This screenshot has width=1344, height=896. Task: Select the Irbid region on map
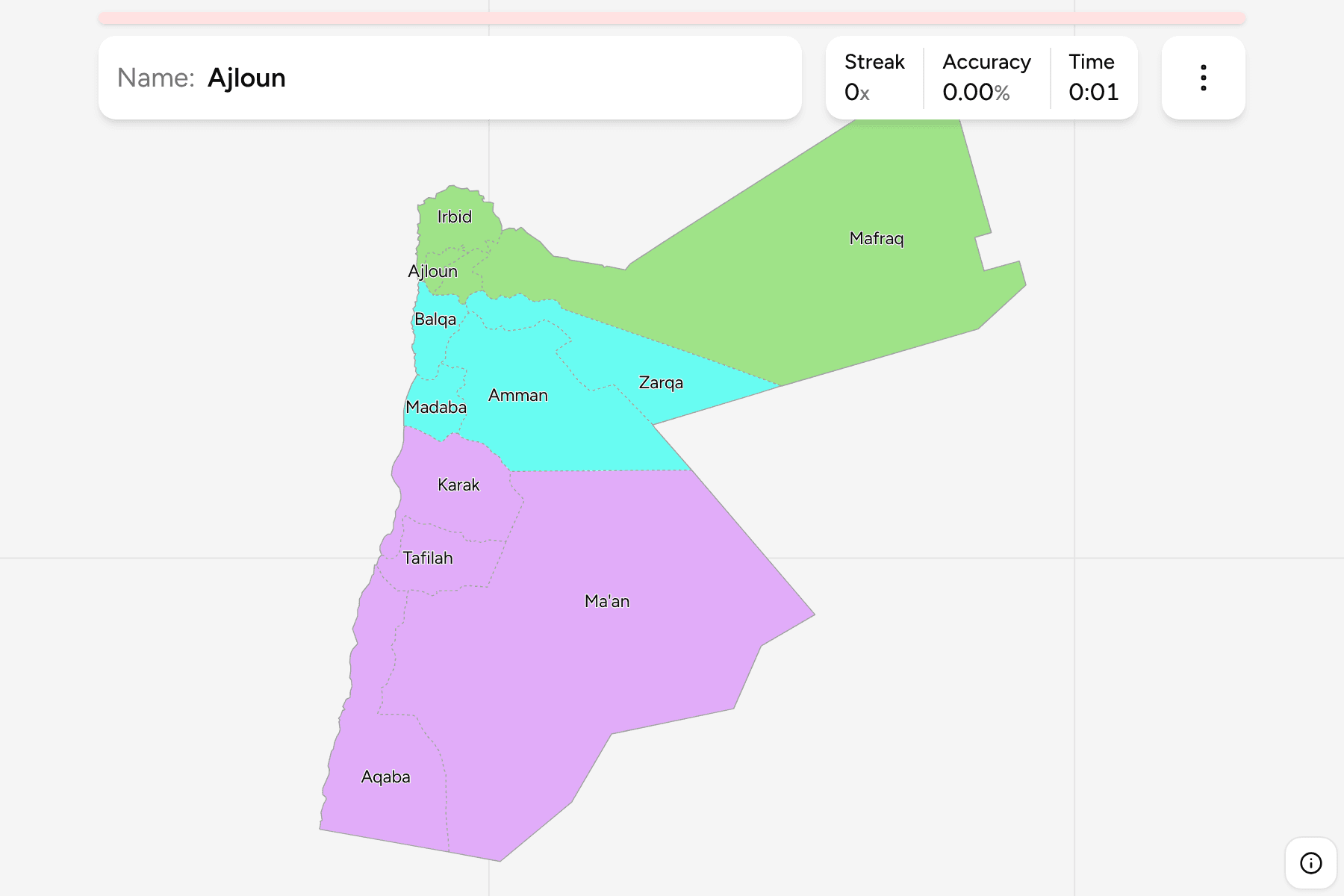[x=455, y=217]
